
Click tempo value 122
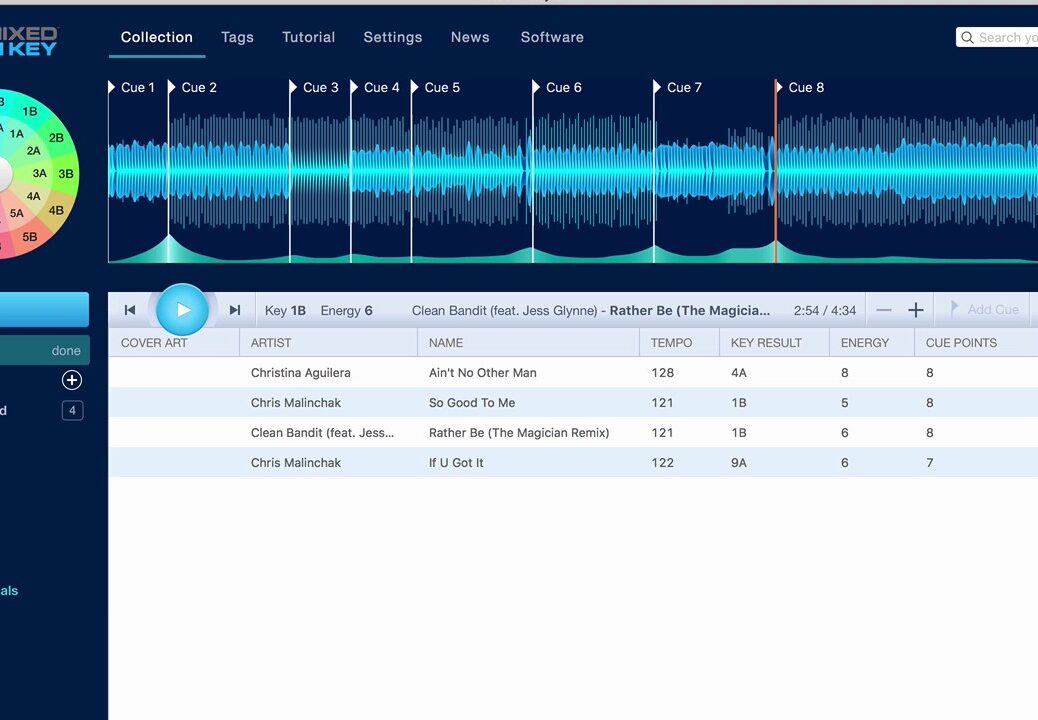tap(663, 463)
